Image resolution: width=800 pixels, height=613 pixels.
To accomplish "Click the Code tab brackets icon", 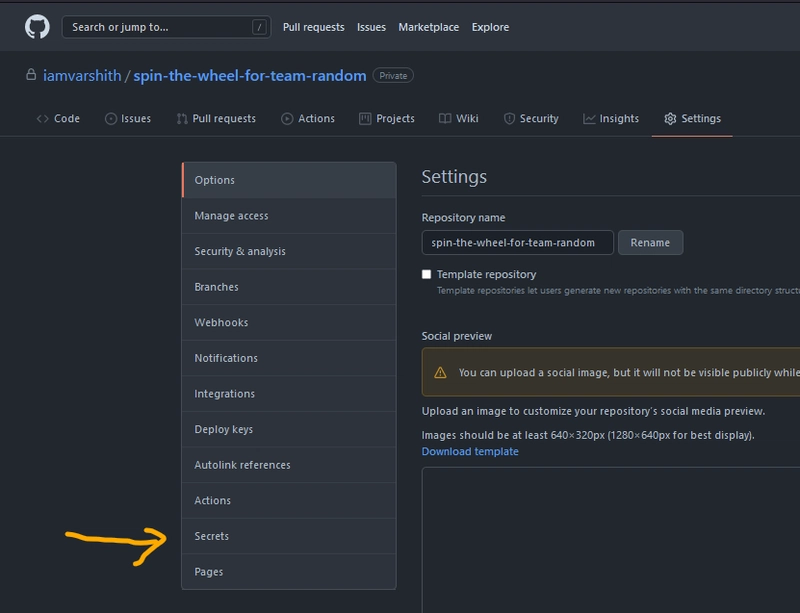I will 42,119.
